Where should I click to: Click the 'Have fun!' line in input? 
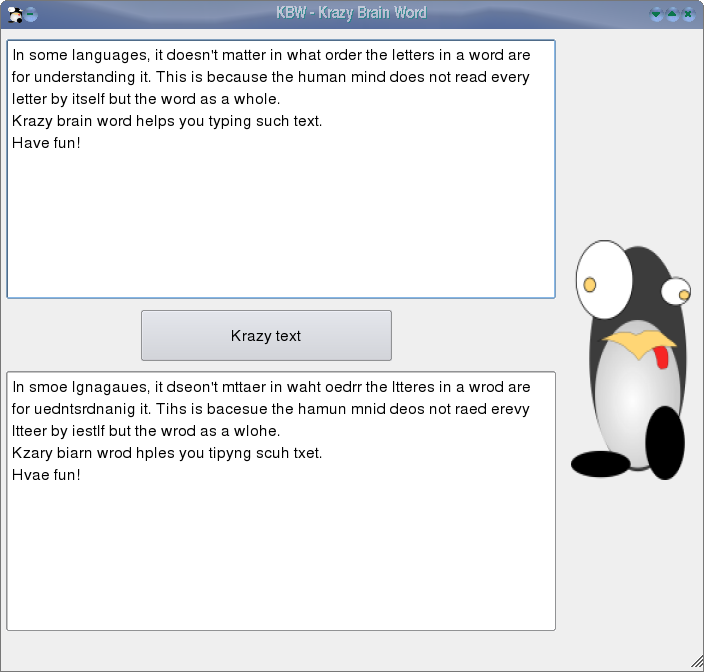[x=46, y=143]
